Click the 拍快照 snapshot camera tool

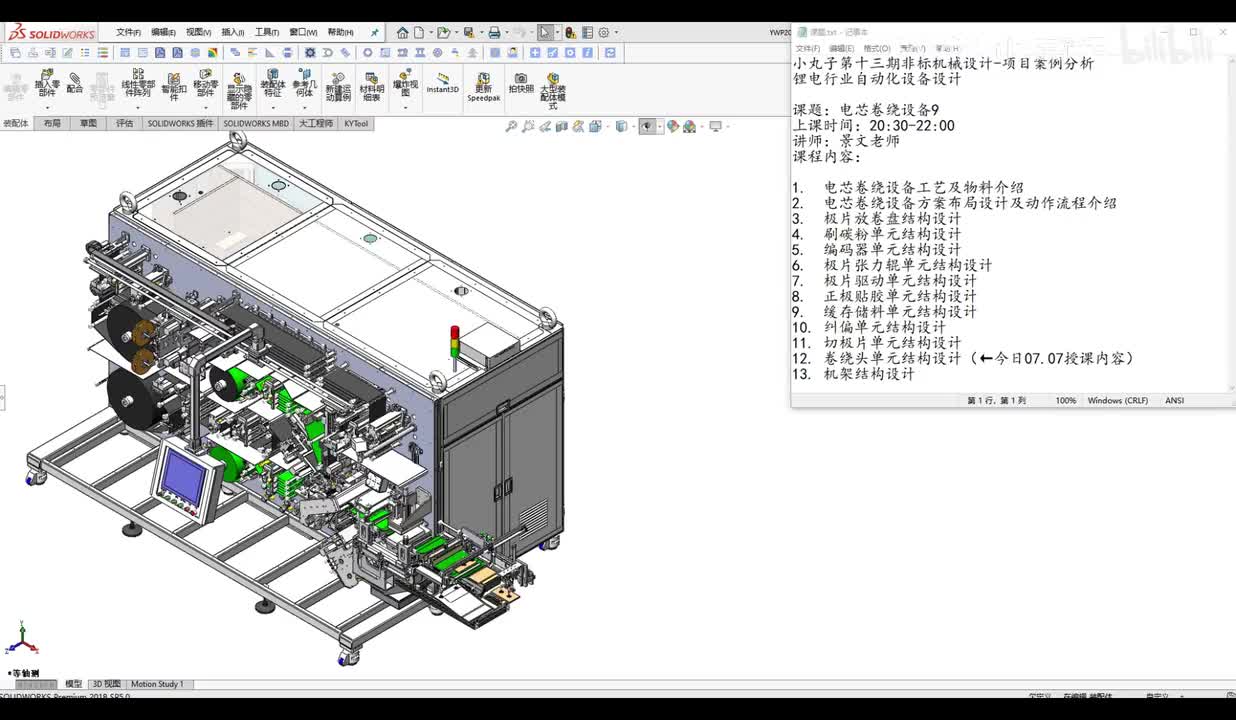pos(521,83)
